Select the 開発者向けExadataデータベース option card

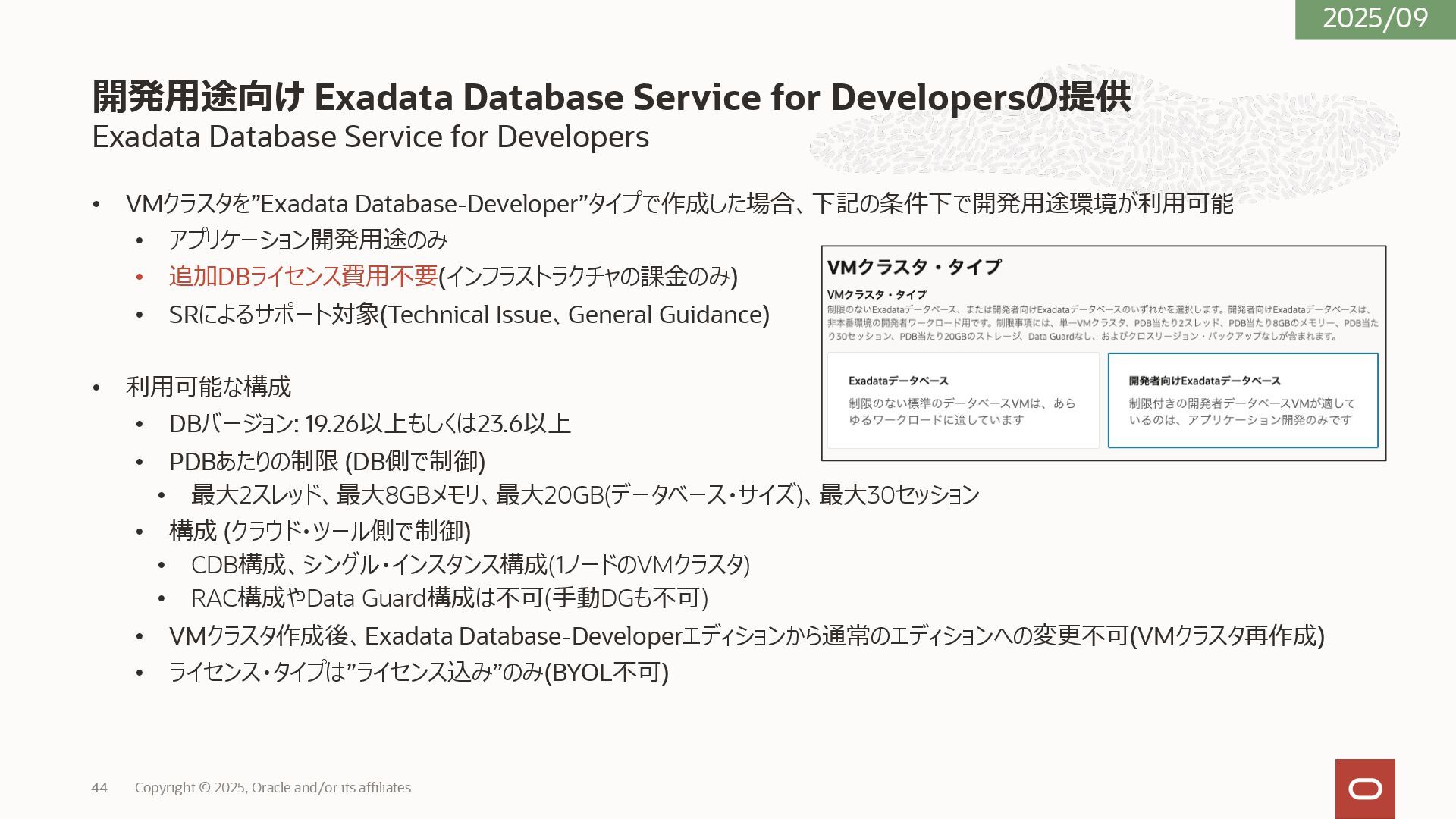[x=1242, y=400]
